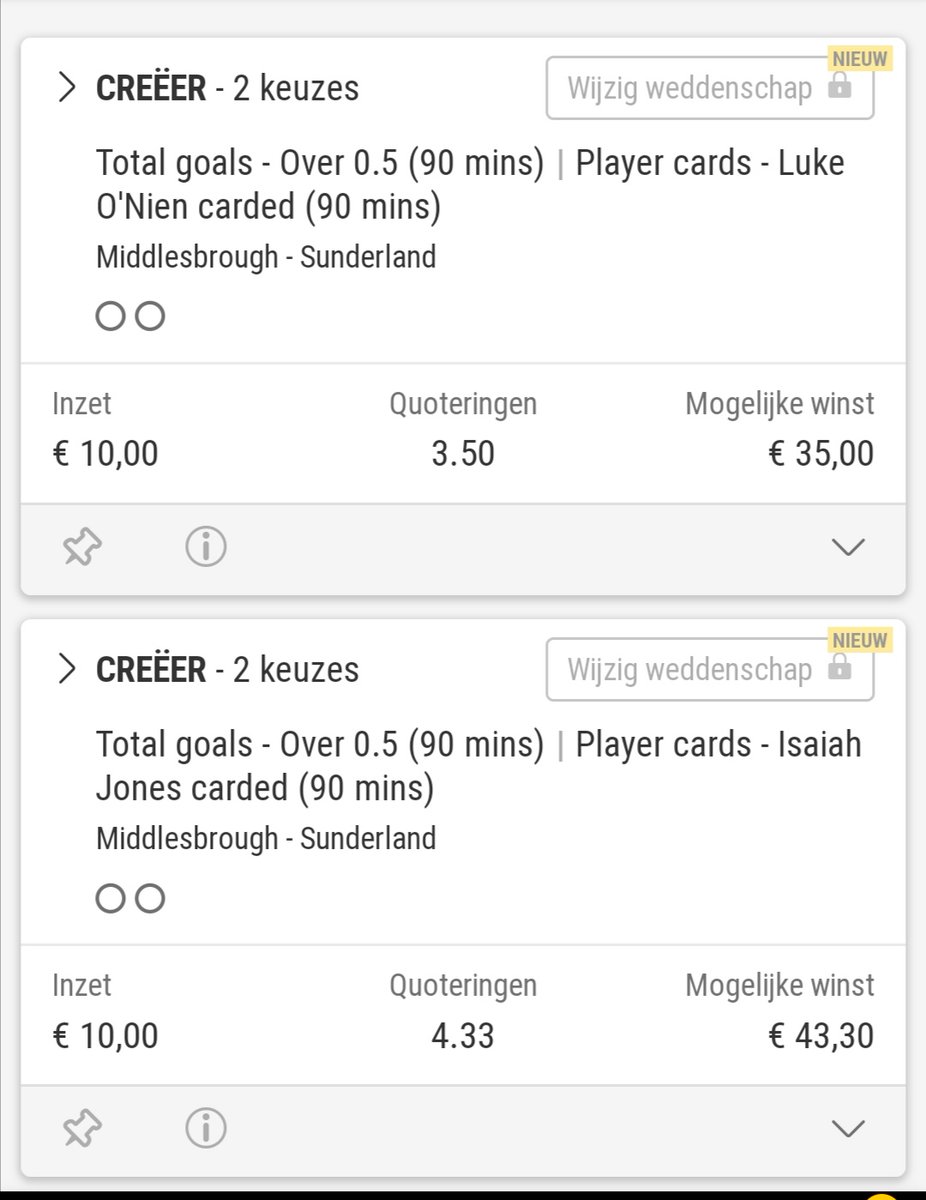Expand first CREËER arrow chevron

tap(68, 88)
